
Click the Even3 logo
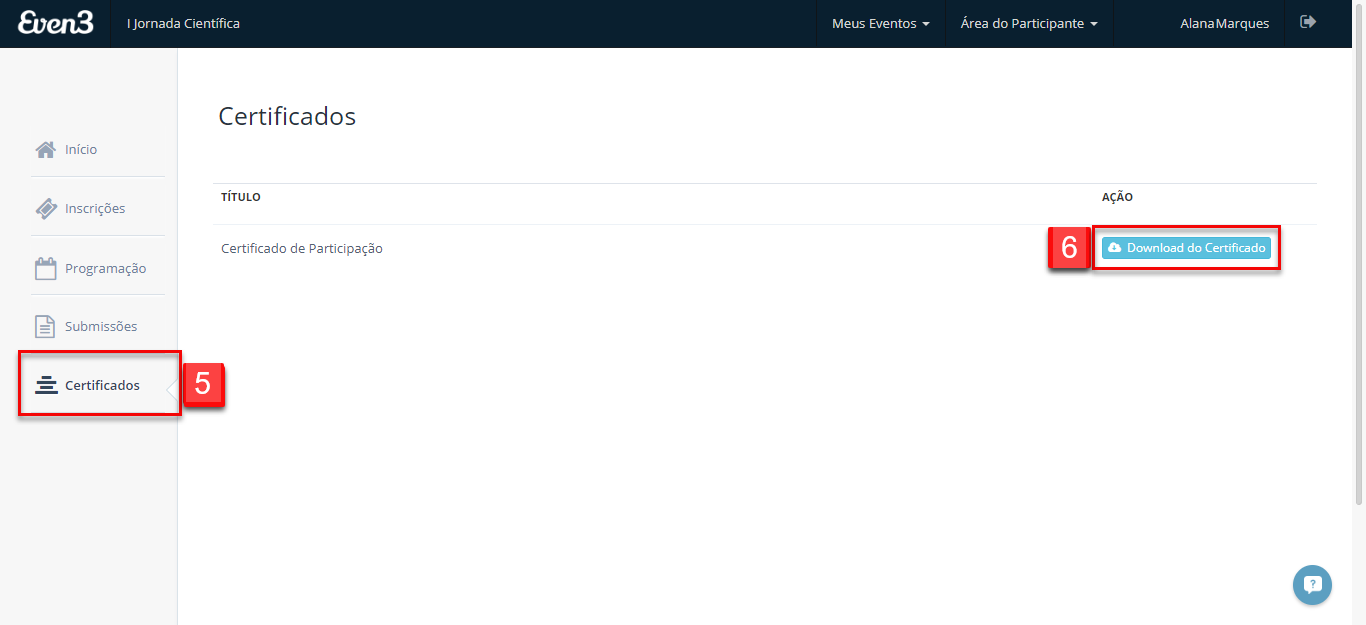tap(56, 22)
